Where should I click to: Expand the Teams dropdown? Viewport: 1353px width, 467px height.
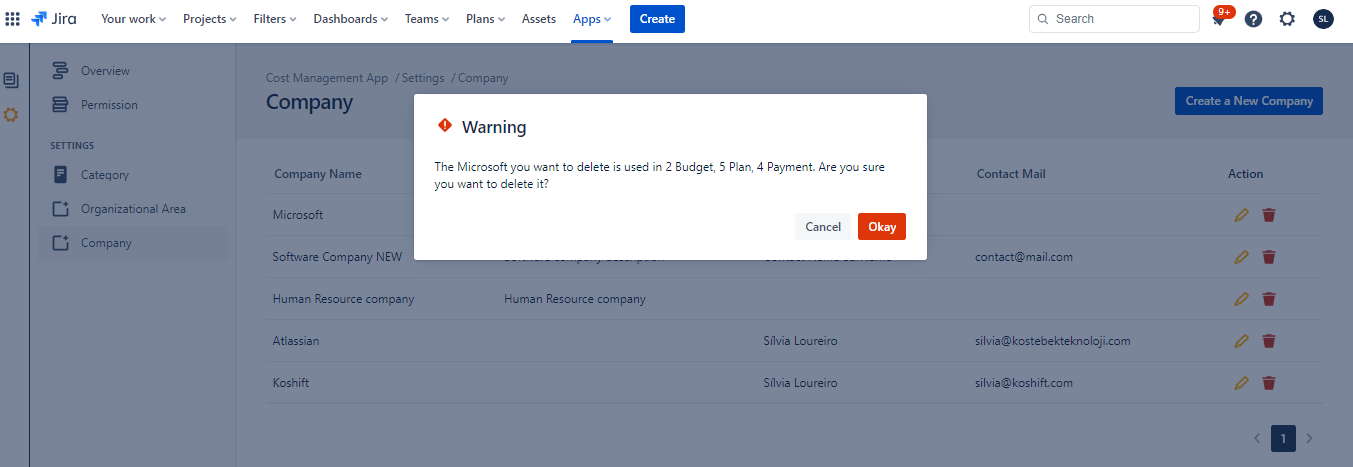click(427, 19)
